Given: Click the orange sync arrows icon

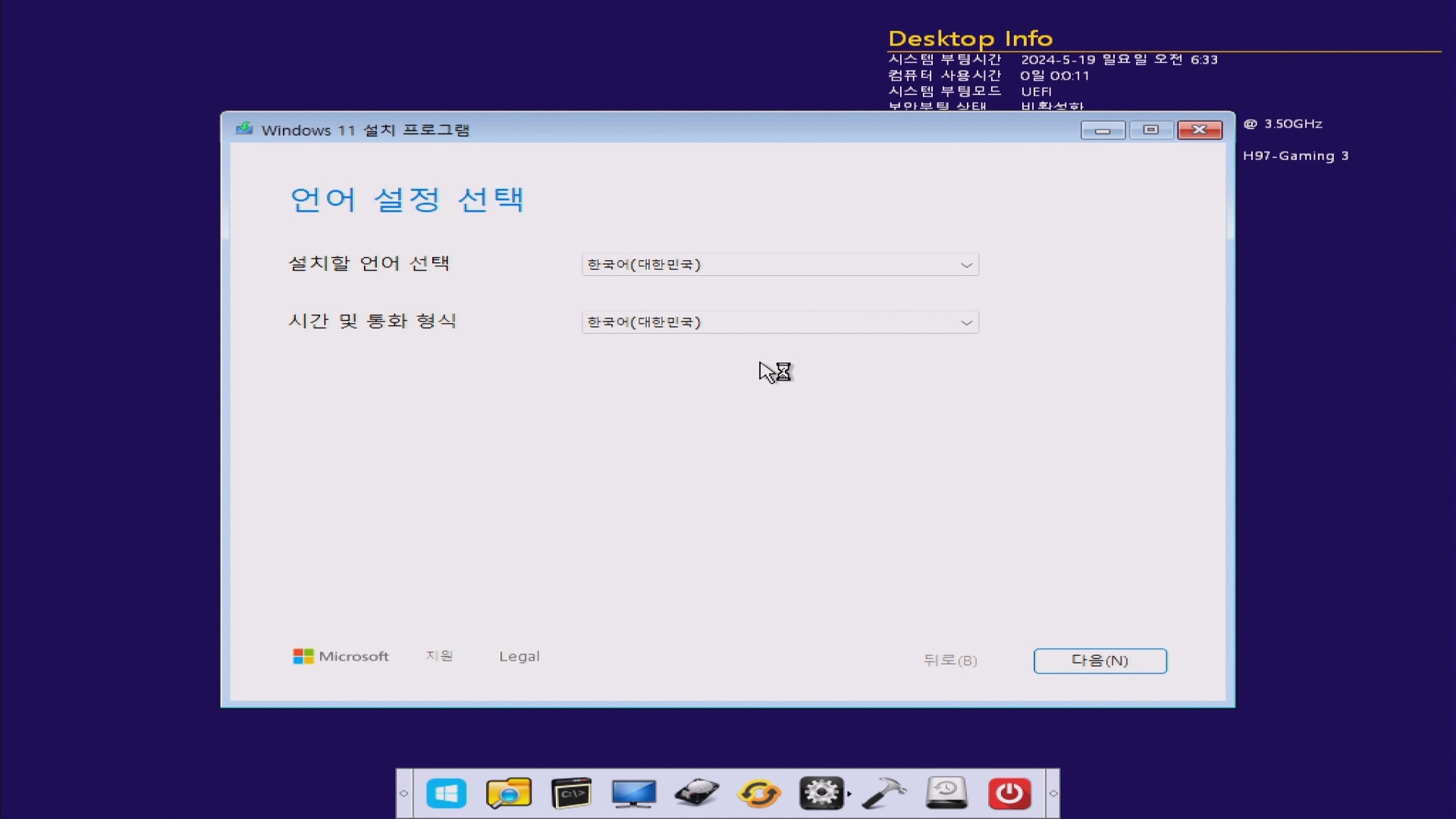Looking at the screenshot, I should (759, 793).
